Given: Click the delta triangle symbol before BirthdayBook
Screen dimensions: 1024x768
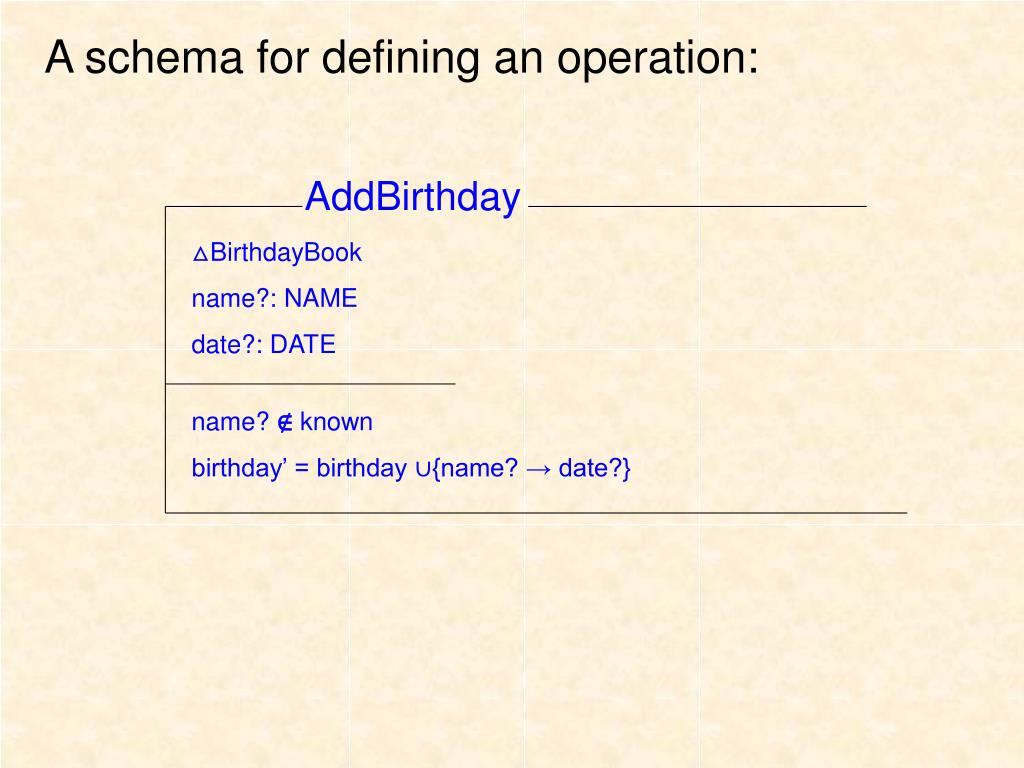Looking at the screenshot, I should point(200,254).
